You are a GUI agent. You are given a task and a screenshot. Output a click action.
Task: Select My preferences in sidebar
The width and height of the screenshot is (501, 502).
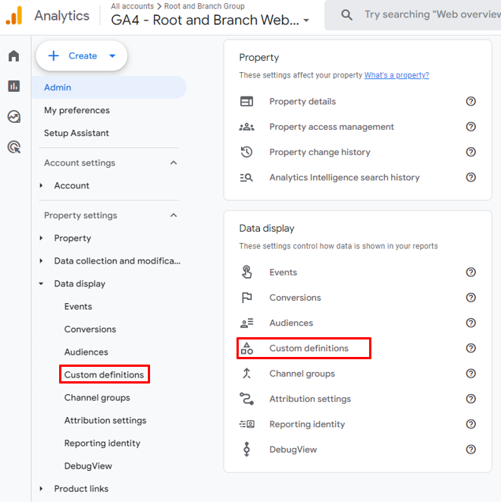(x=77, y=110)
